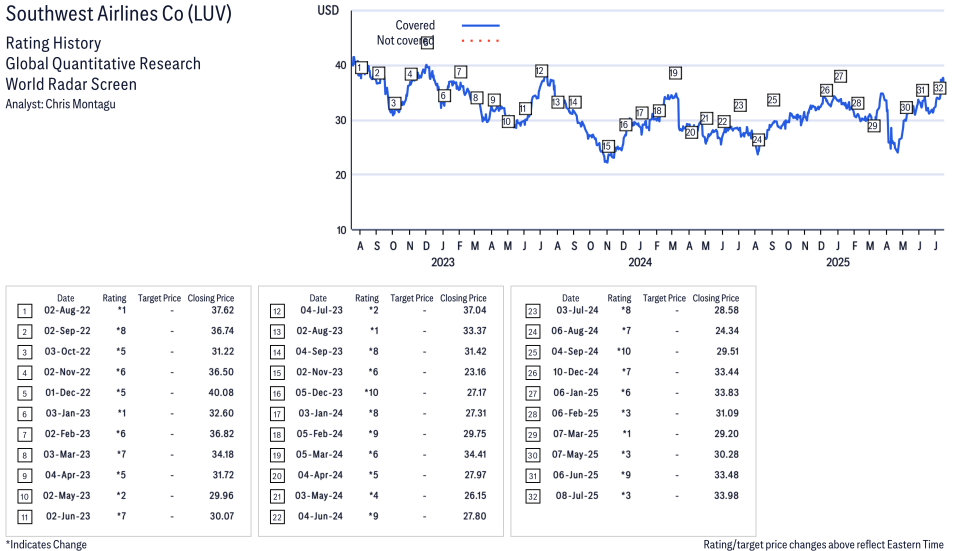Click the *Indicates Change footnote
Viewport: 955px width, 551px height.
46,545
